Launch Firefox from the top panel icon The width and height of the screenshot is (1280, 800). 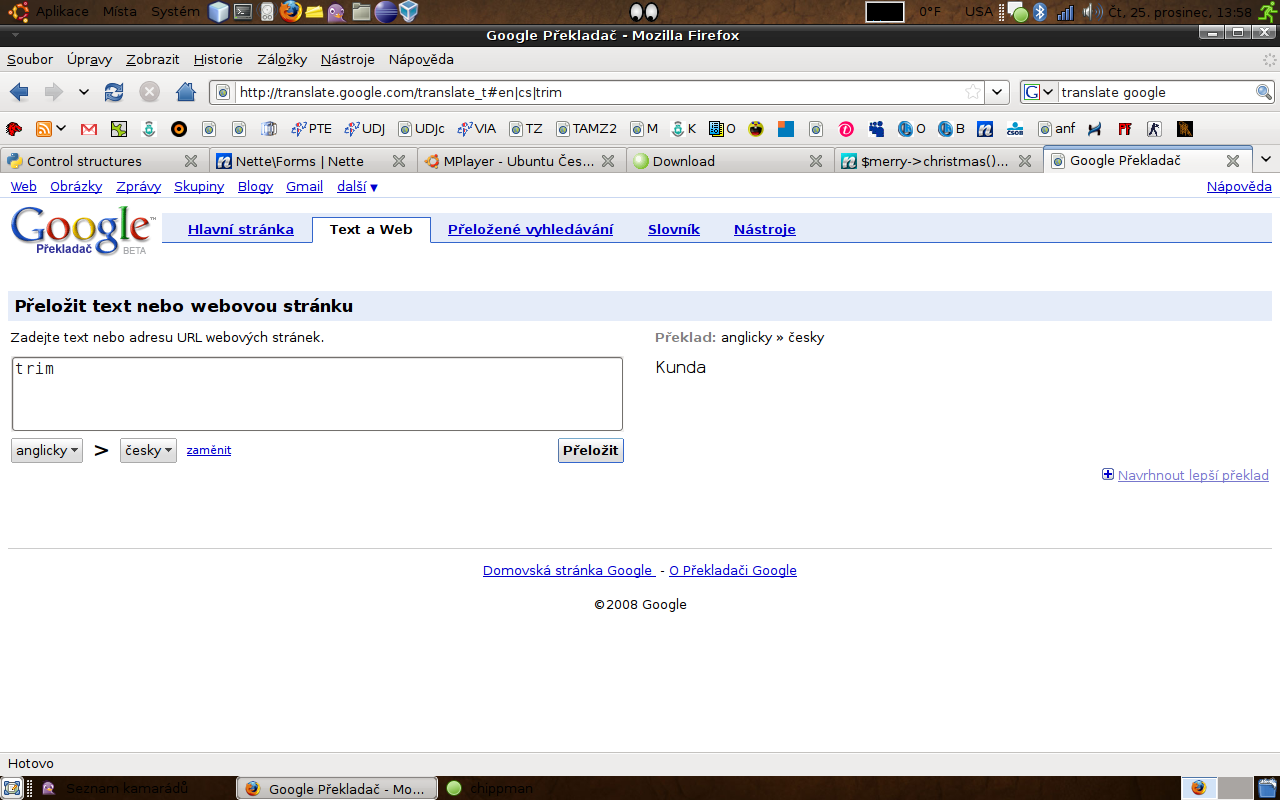[x=290, y=12]
